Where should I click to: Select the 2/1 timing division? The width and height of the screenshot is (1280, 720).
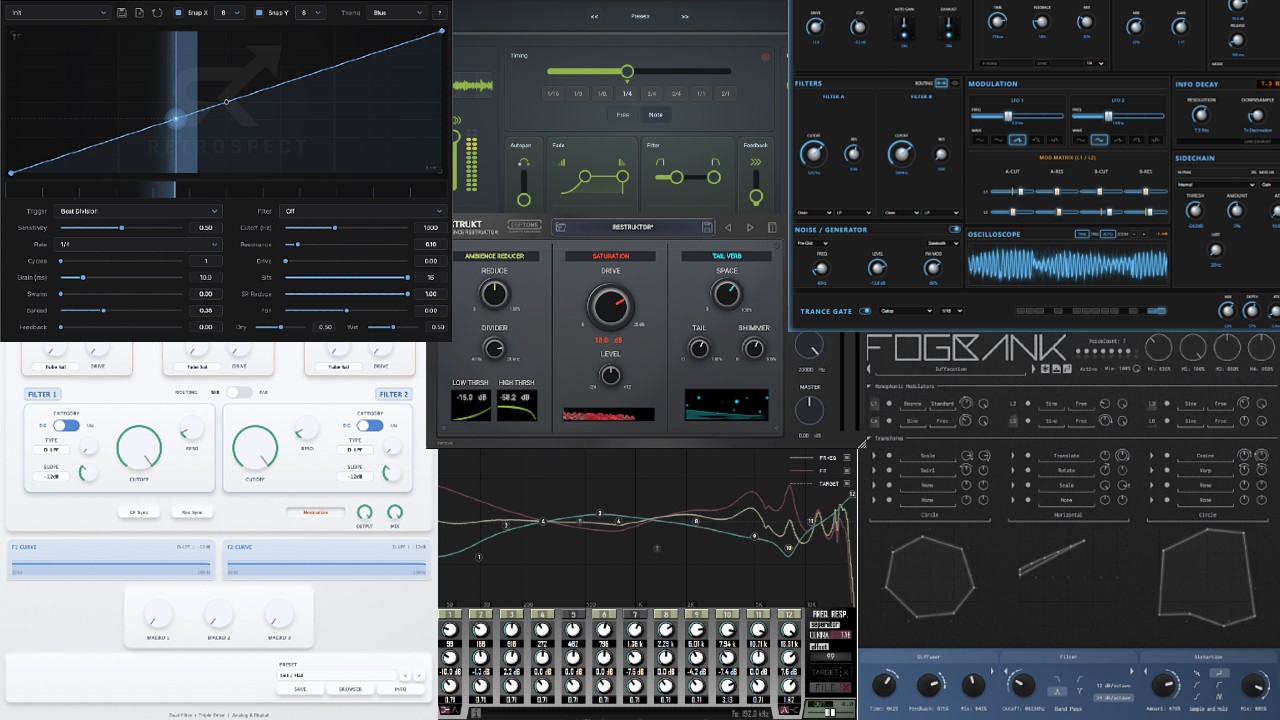pyautogui.click(x=725, y=94)
